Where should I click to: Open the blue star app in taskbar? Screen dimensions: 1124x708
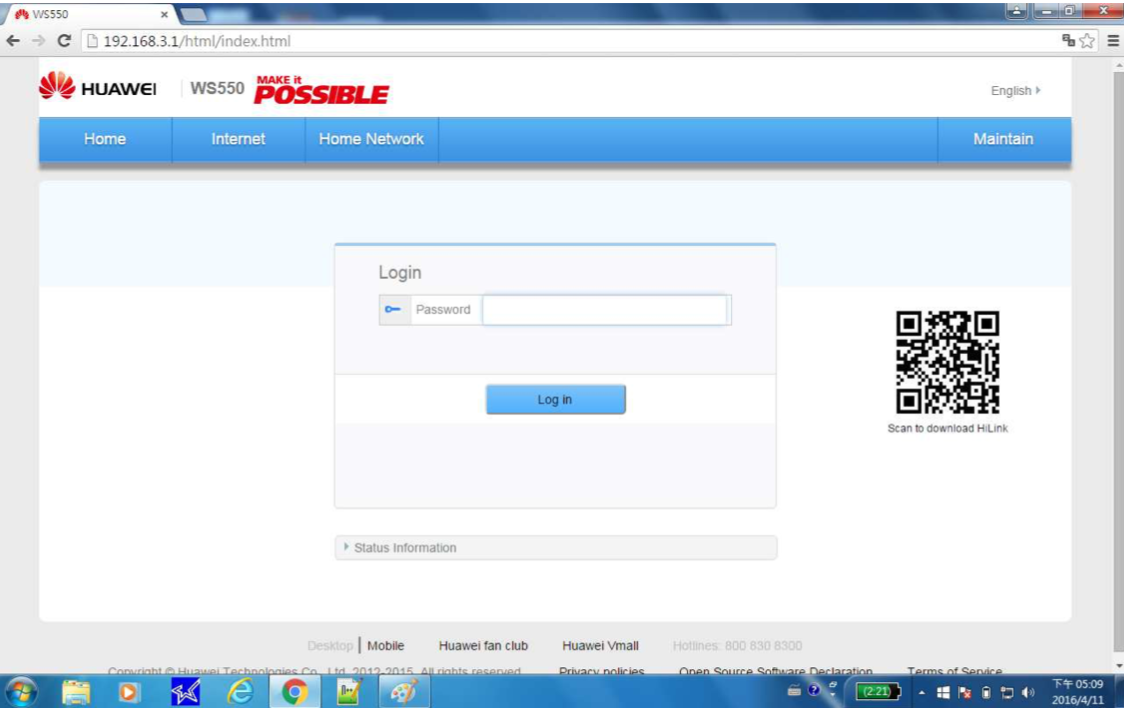(186, 692)
